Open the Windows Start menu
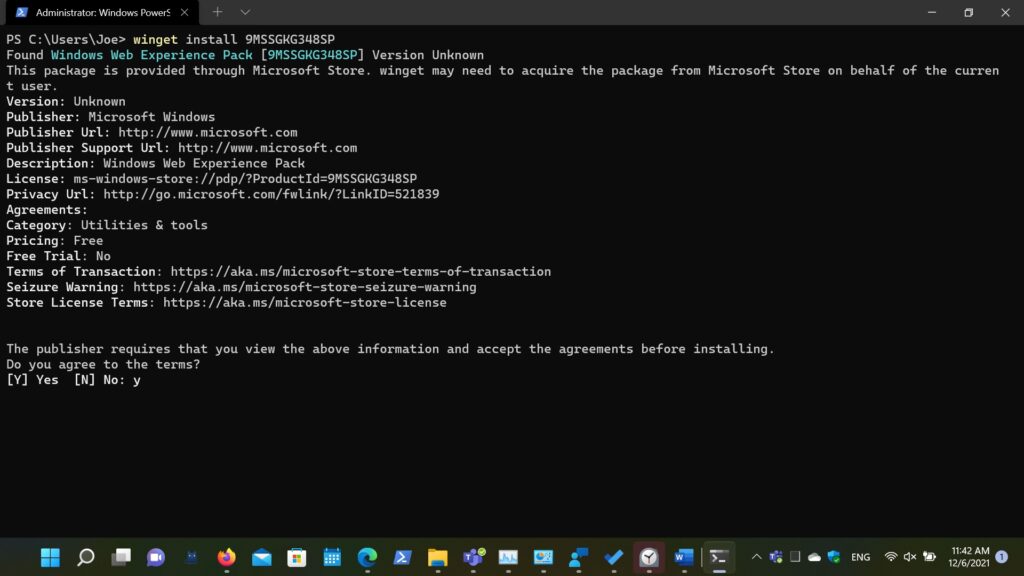 (x=50, y=557)
